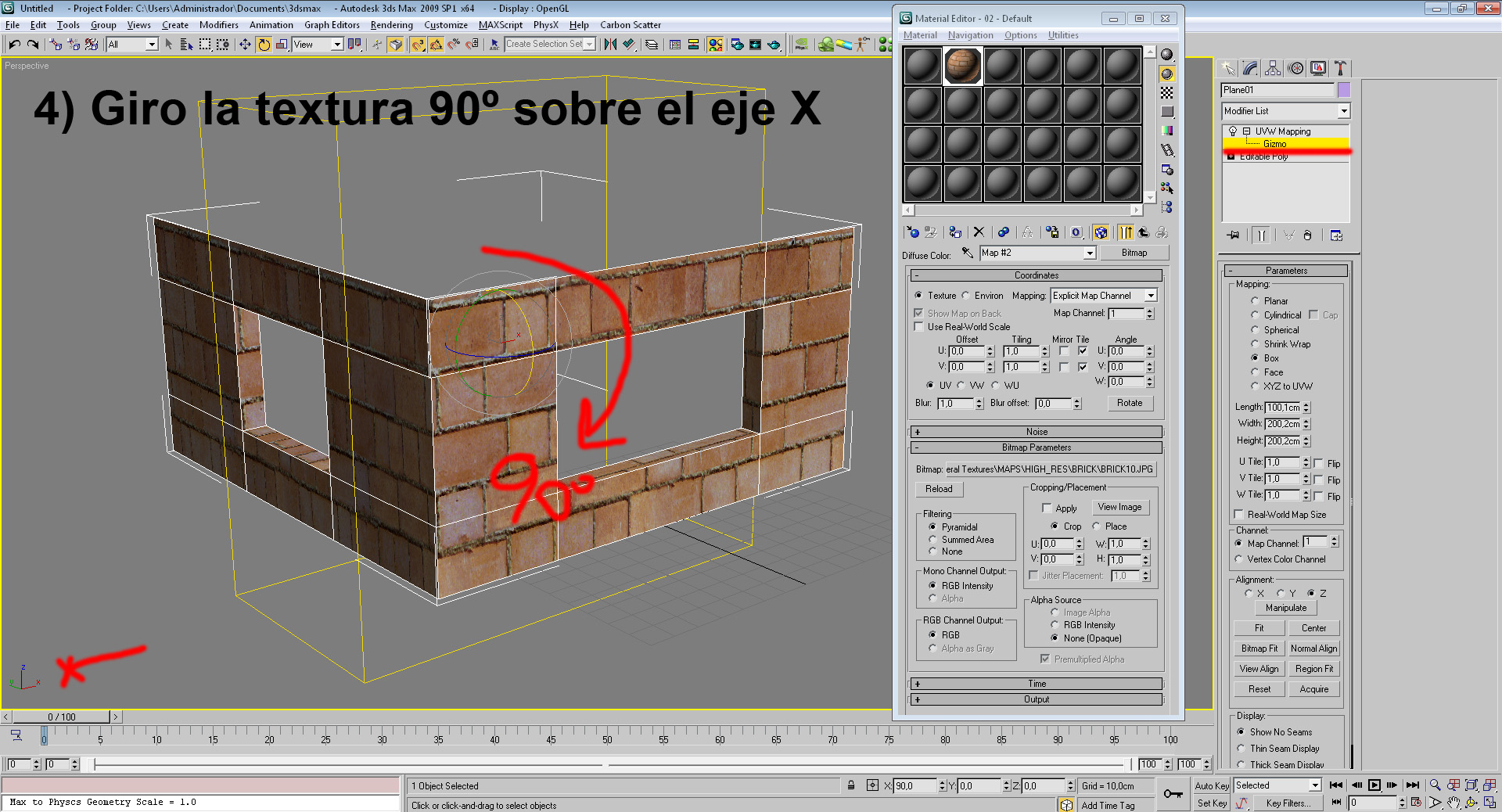Click Remove Modifier trash icon
The image size is (1502, 812).
1307,235
